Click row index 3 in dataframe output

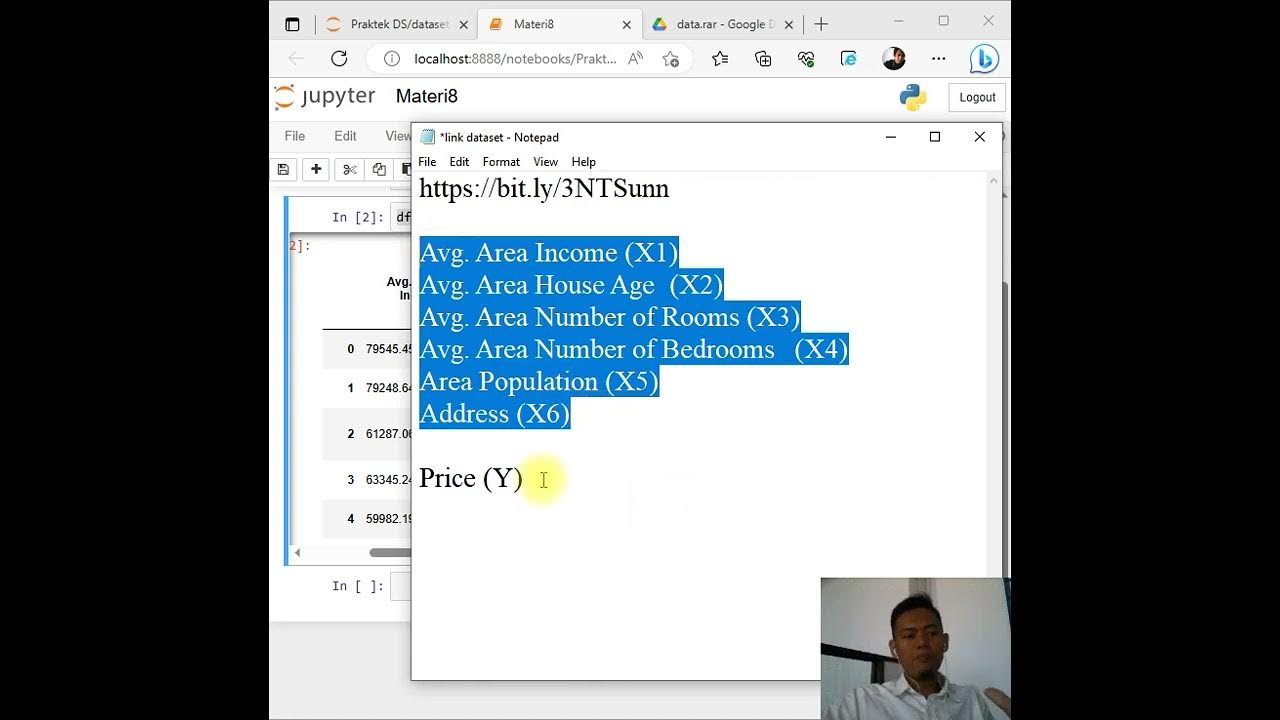click(x=351, y=480)
